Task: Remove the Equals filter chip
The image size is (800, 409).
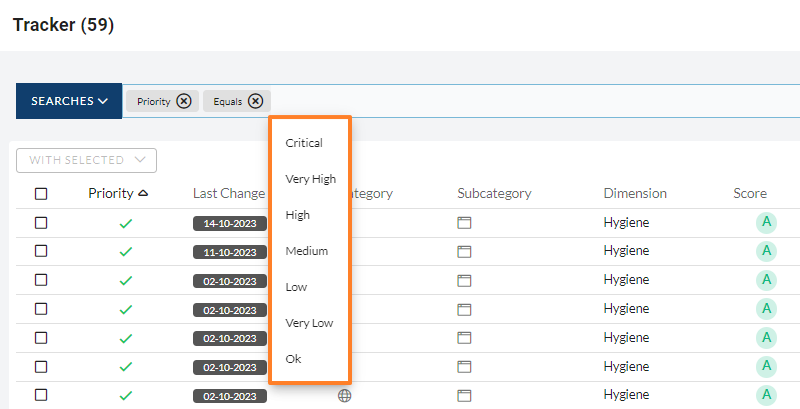Action: [x=256, y=101]
